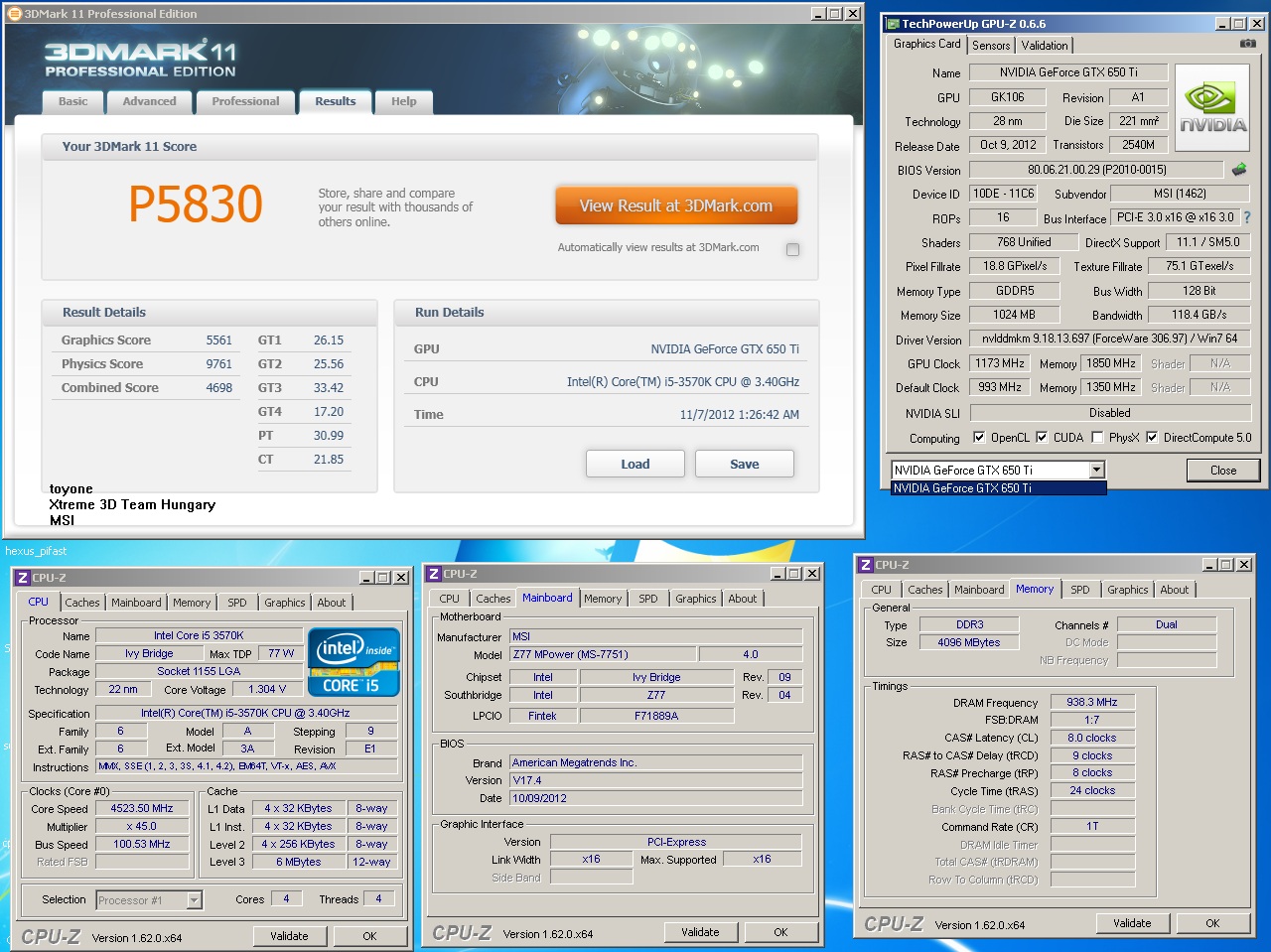The height and width of the screenshot is (952, 1271).
Task: Click OK in CPU-Z Memory window
Action: point(1212,923)
